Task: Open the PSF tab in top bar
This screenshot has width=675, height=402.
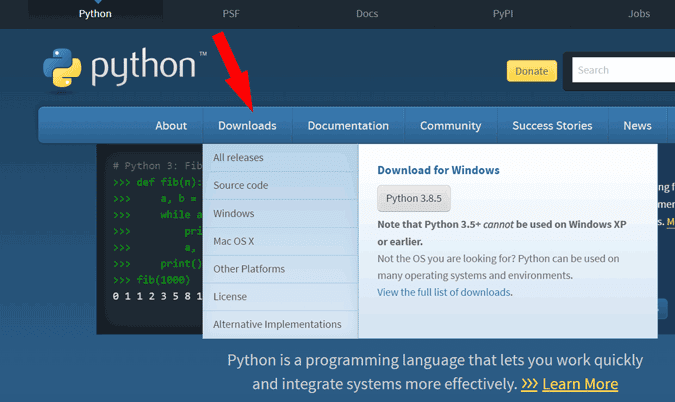Action: [x=231, y=14]
